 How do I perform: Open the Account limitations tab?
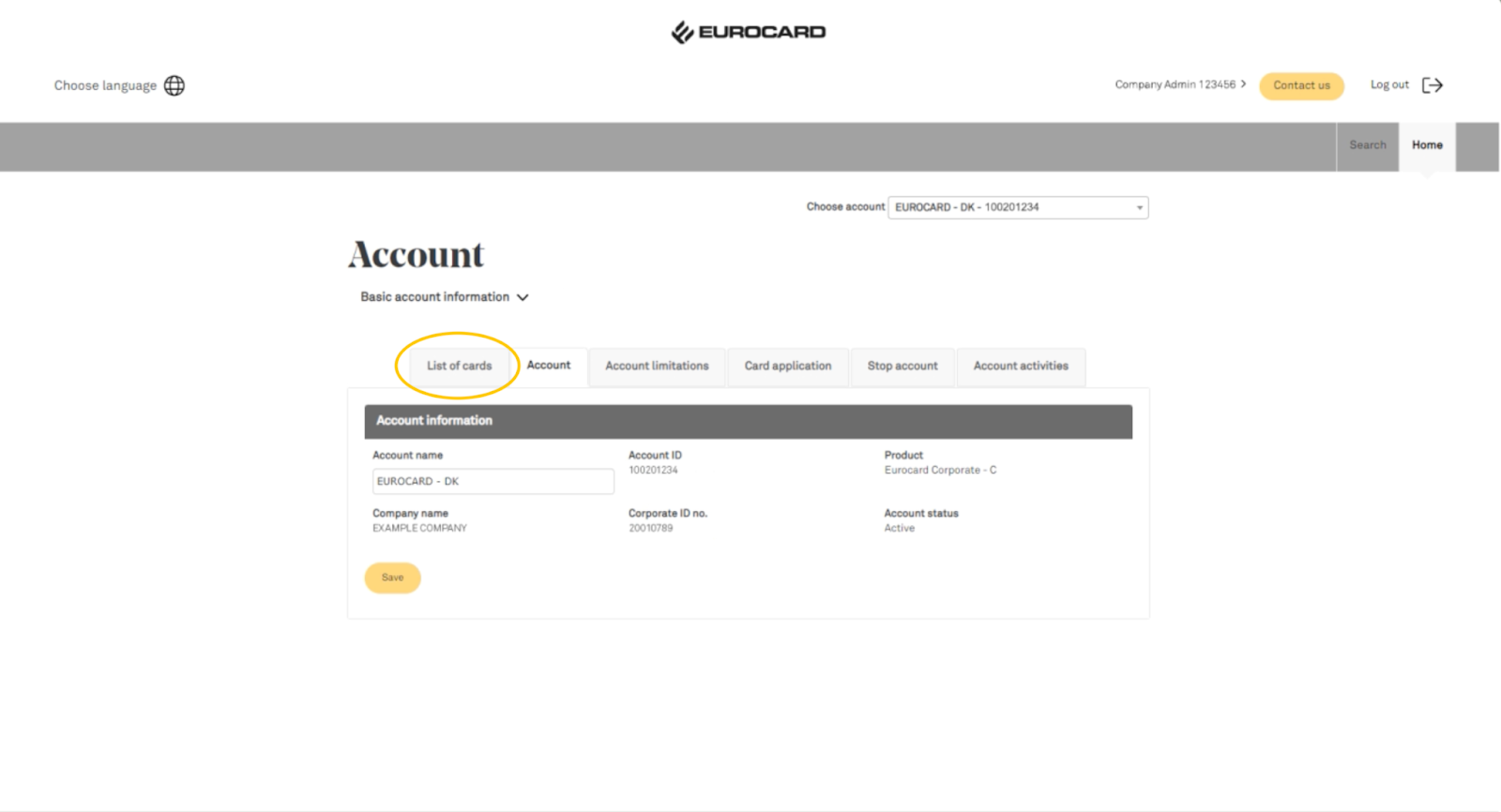tap(657, 366)
